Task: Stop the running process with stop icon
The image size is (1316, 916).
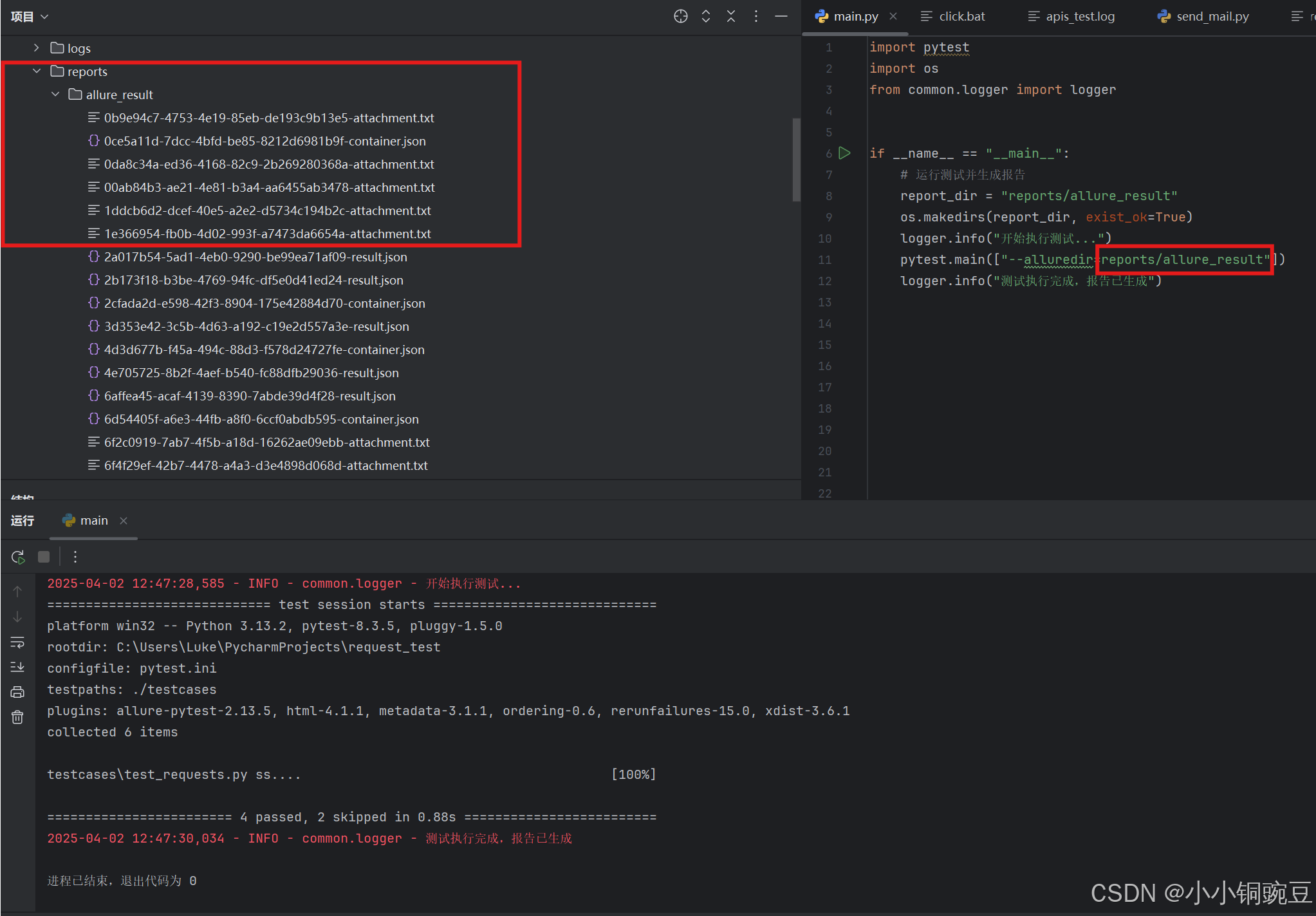Action: (x=44, y=557)
